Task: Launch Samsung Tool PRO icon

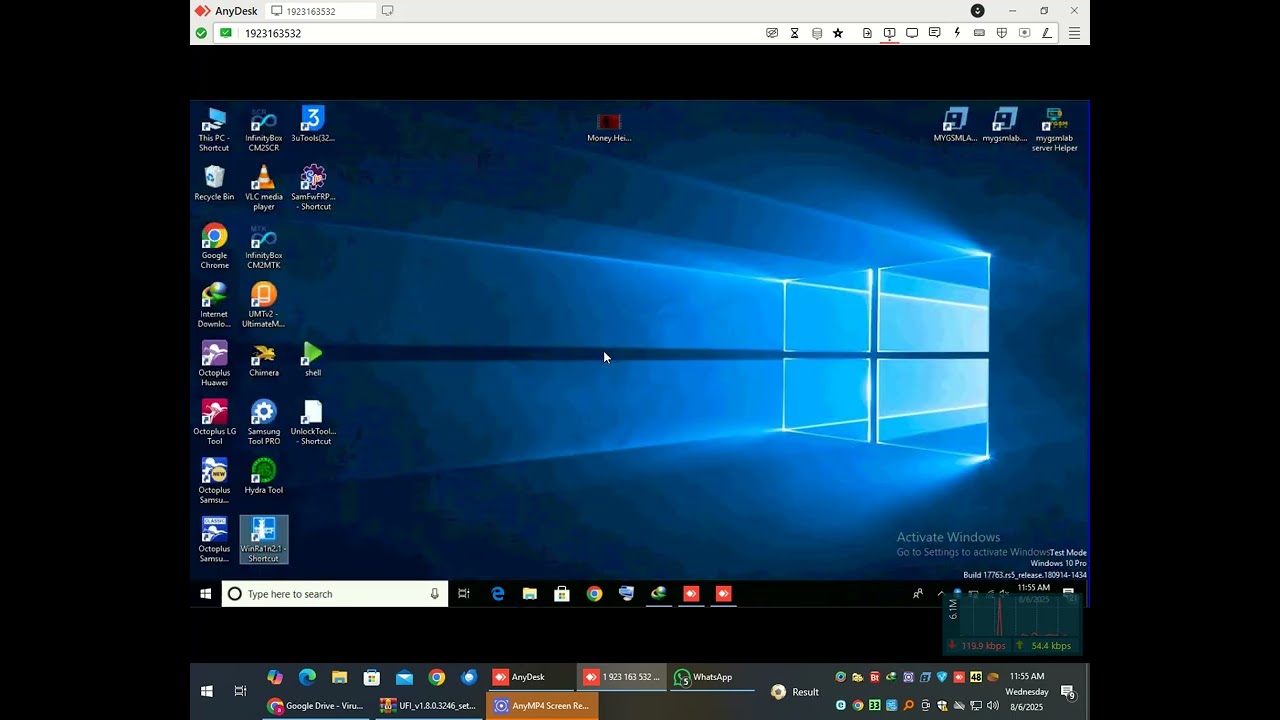Action: pos(263,423)
